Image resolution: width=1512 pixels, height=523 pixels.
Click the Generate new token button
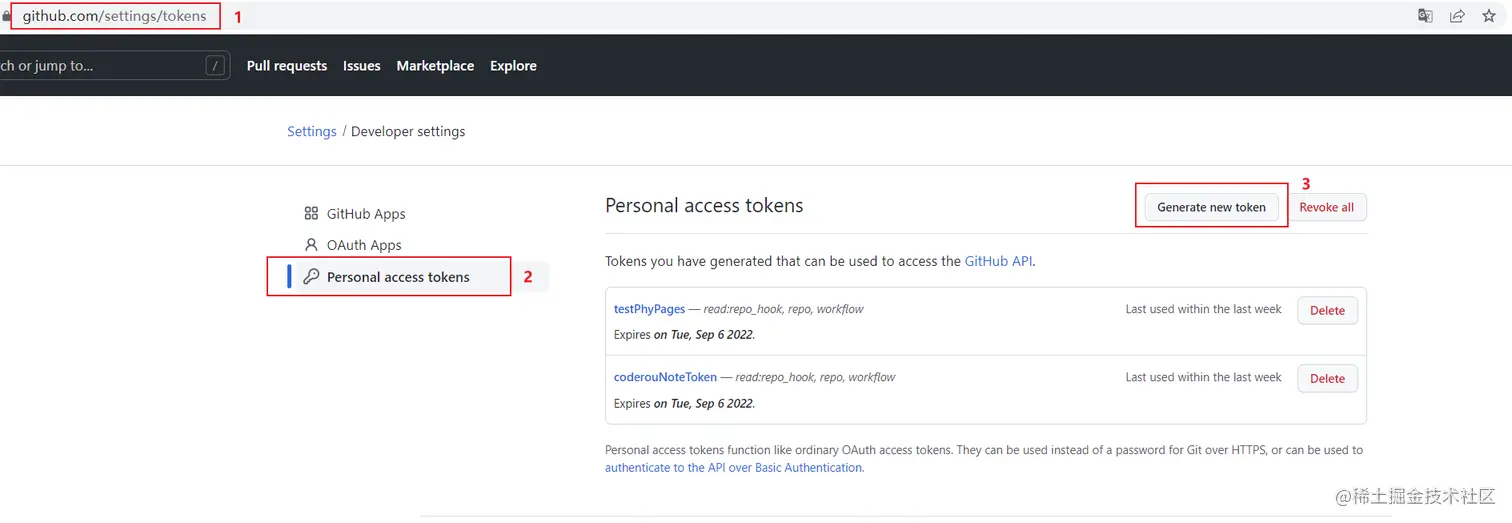1211,207
